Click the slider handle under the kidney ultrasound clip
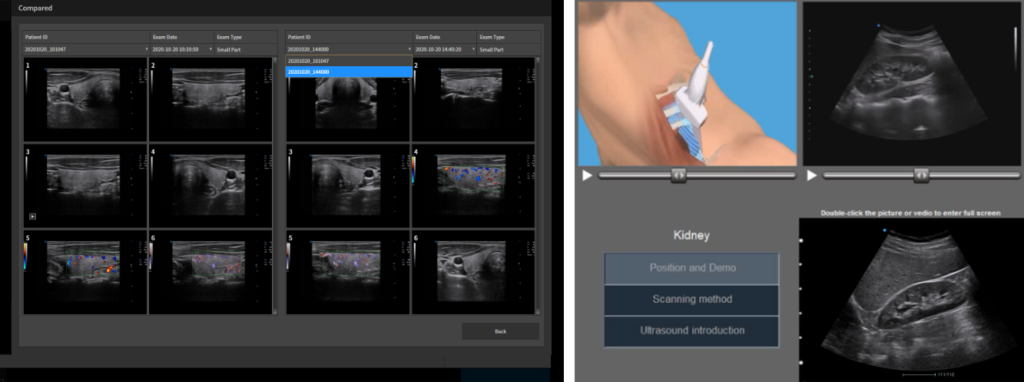This screenshot has width=1024, height=382. point(921,175)
